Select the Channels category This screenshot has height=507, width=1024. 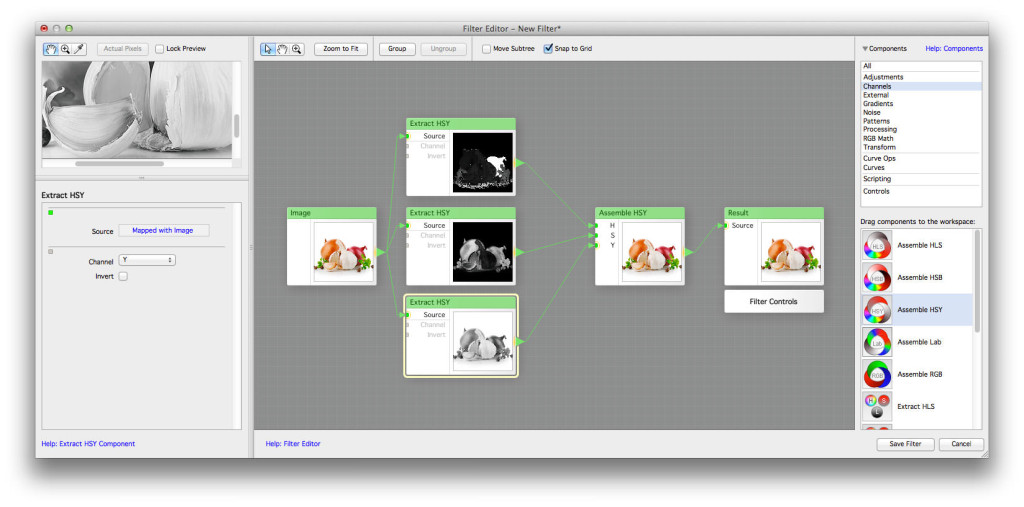point(921,86)
